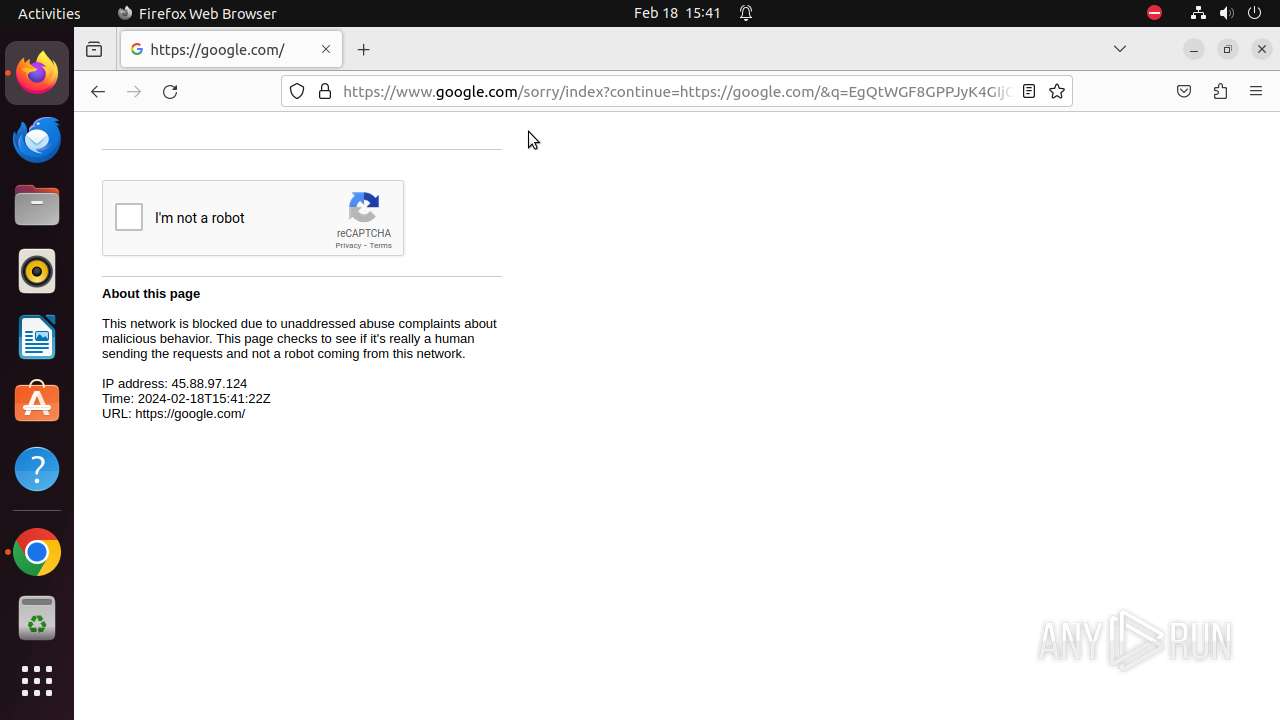The width and height of the screenshot is (1280, 720).
Task: Click the tracking protection shield icon
Action: (x=297, y=91)
